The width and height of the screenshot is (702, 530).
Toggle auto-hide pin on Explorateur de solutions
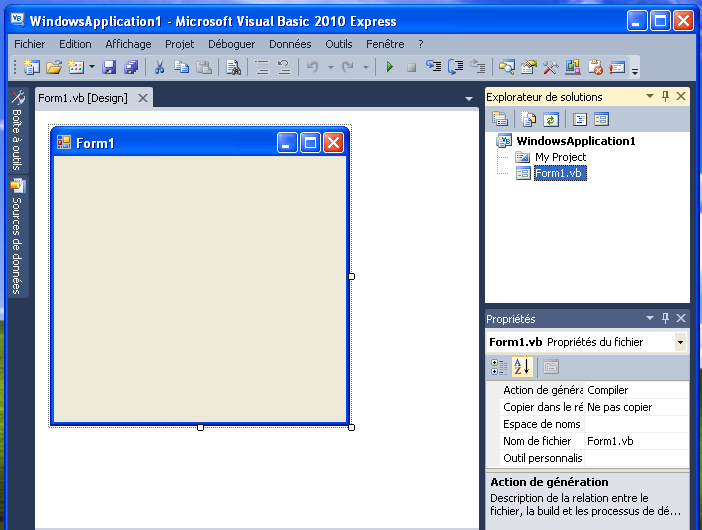click(x=665, y=96)
